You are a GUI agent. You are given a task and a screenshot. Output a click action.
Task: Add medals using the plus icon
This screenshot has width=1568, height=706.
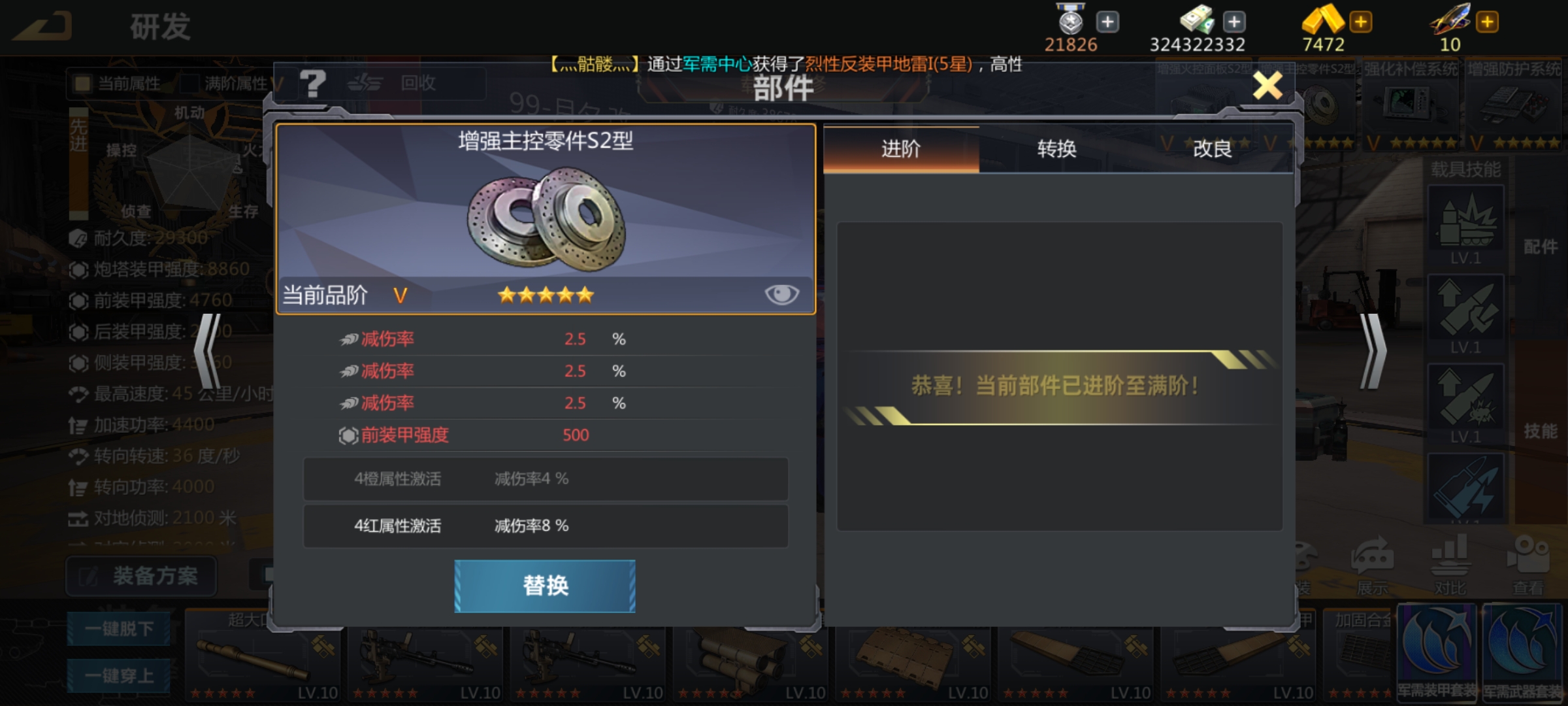[x=1107, y=22]
